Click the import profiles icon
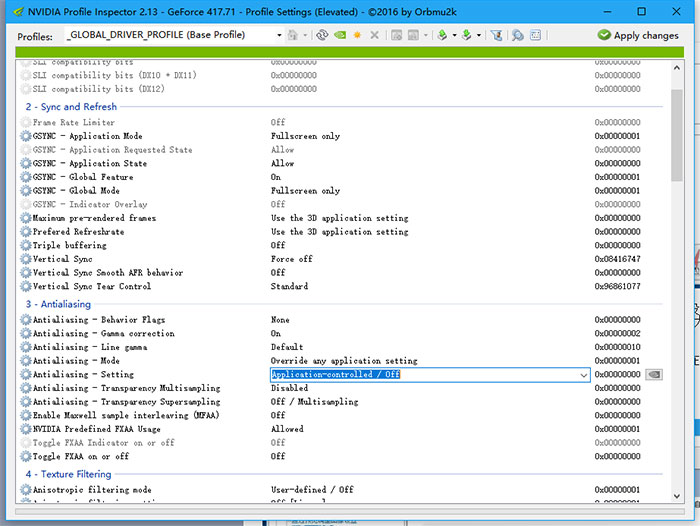The height and width of the screenshot is (526, 700). tap(467, 35)
